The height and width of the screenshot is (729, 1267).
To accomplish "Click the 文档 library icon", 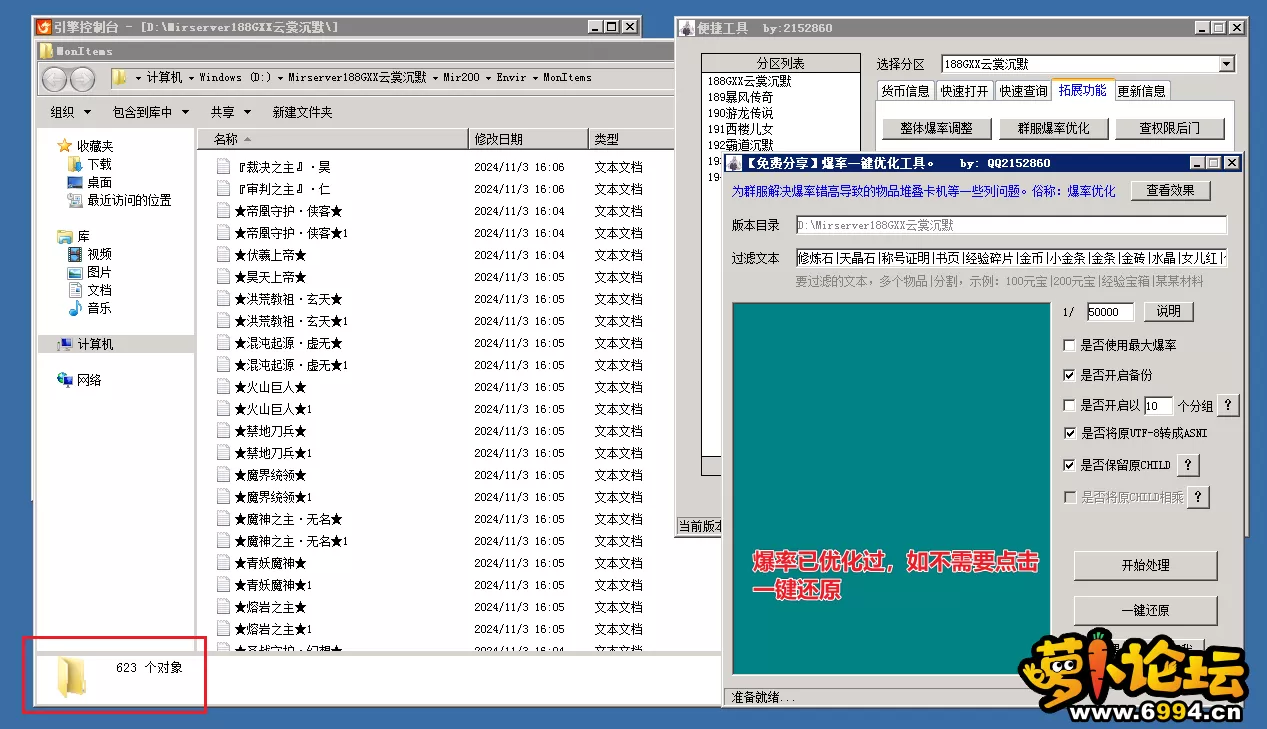I will click(75, 290).
